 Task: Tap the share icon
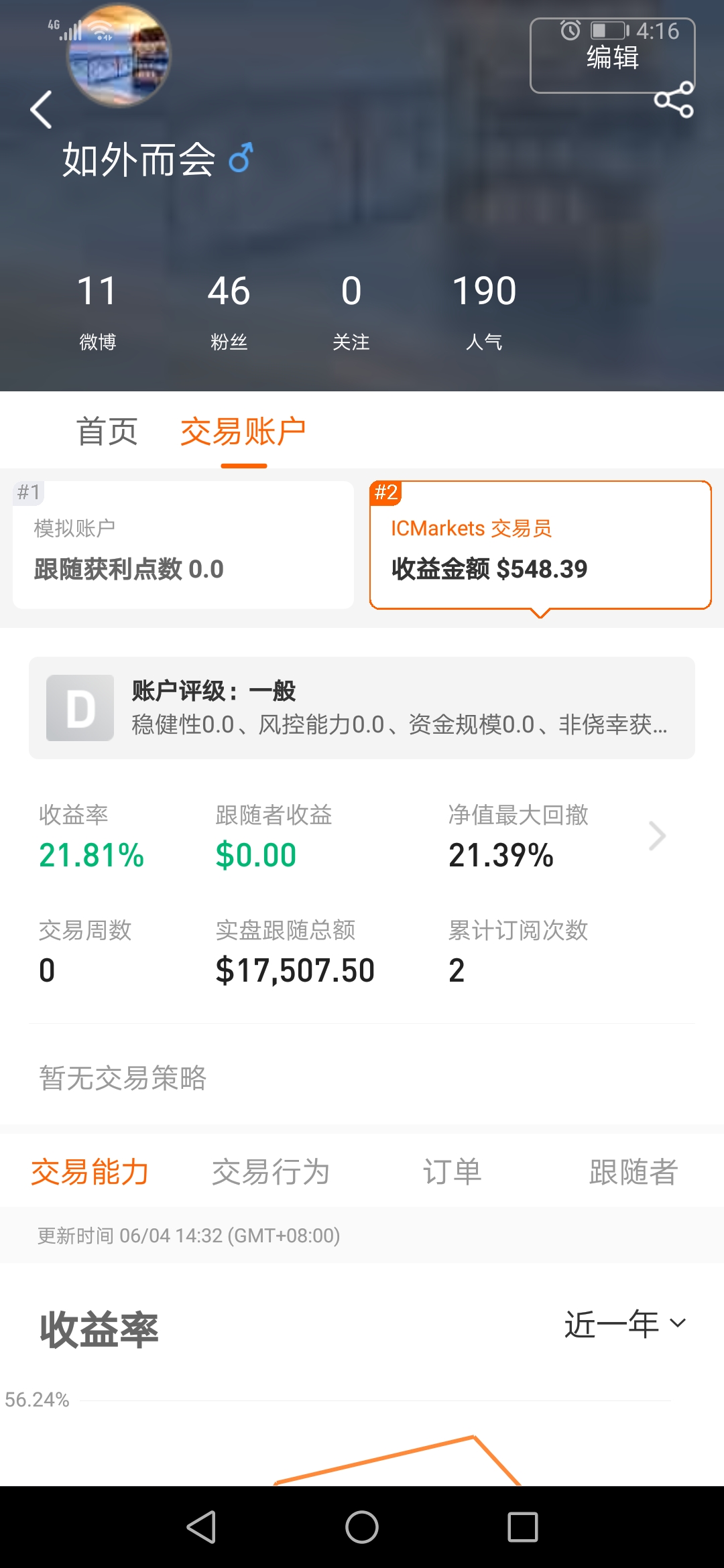pyautogui.click(x=674, y=100)
